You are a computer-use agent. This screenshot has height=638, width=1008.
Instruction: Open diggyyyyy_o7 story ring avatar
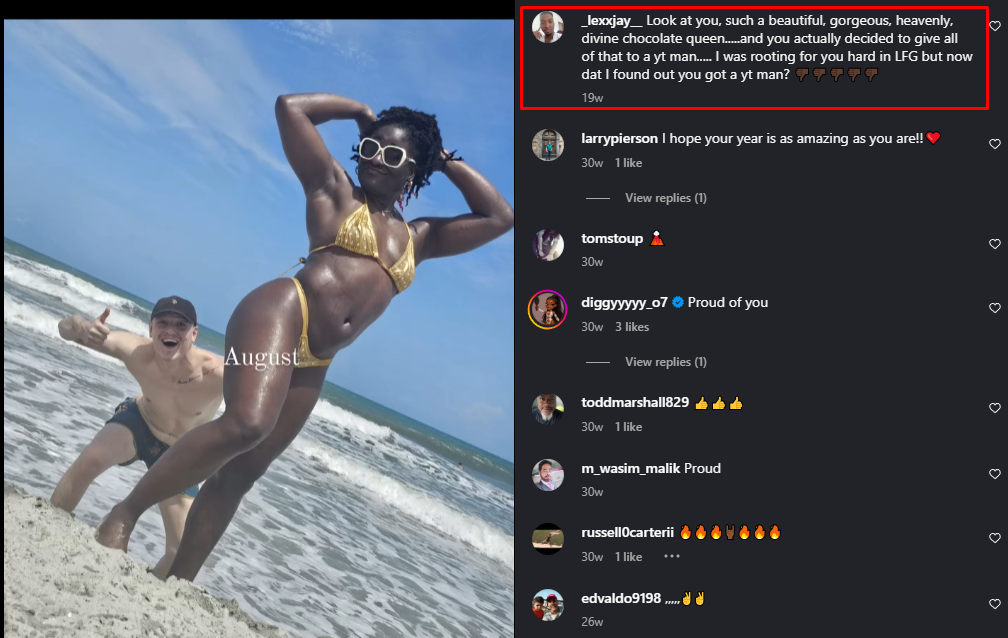tap(548, 309)
